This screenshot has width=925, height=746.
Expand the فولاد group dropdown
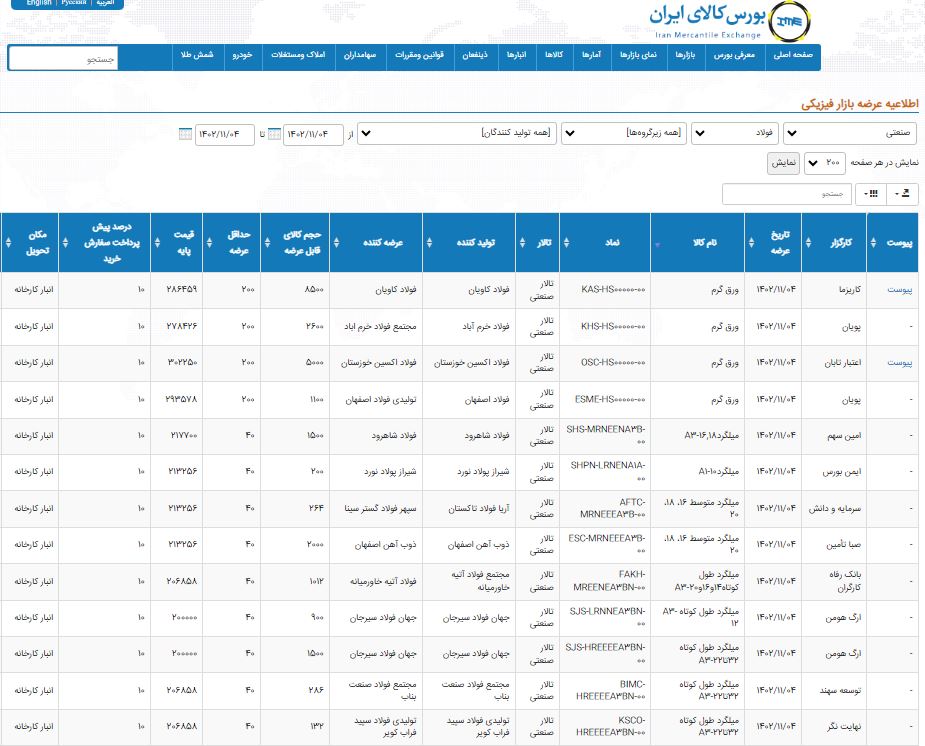pos(735,133)
